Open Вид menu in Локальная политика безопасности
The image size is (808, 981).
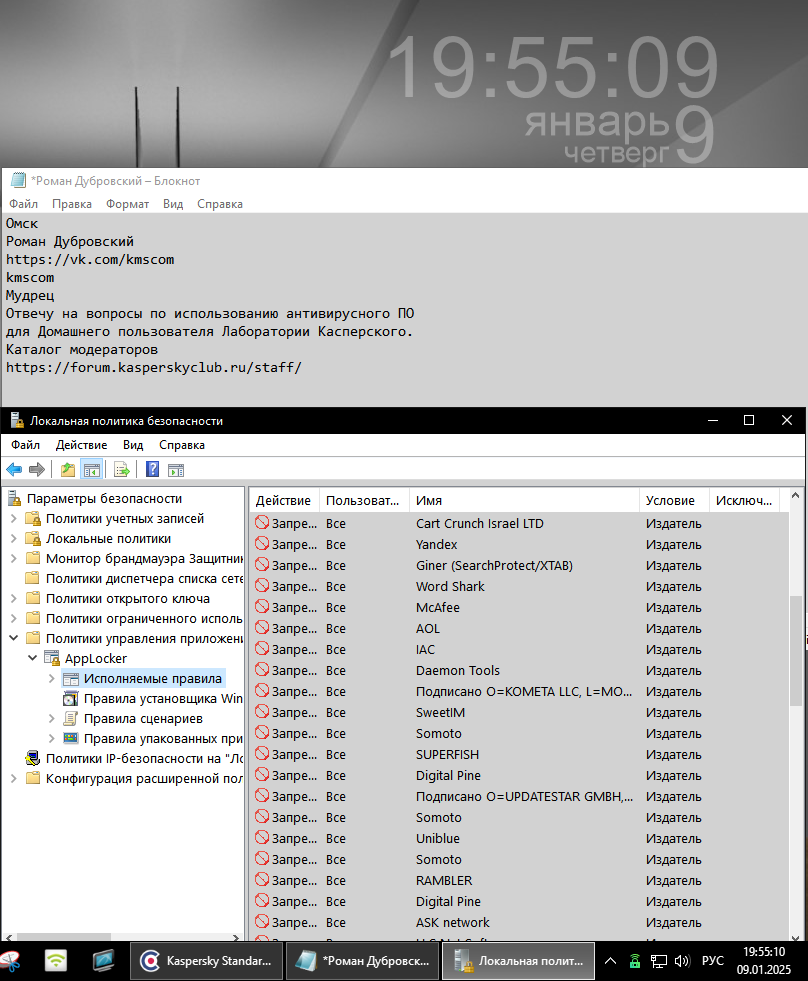click(133, 445)
